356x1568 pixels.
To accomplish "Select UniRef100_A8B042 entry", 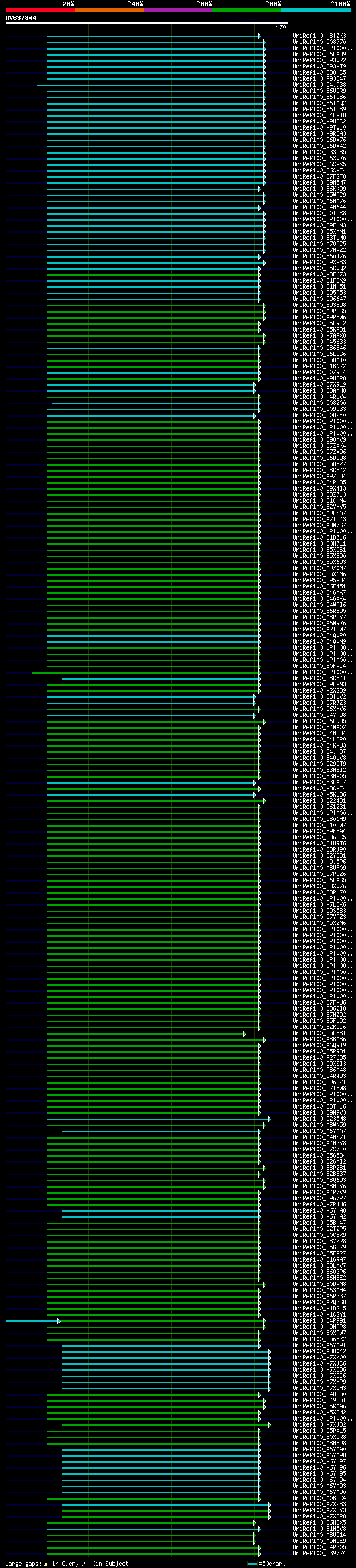I will tap(319, 1351).
